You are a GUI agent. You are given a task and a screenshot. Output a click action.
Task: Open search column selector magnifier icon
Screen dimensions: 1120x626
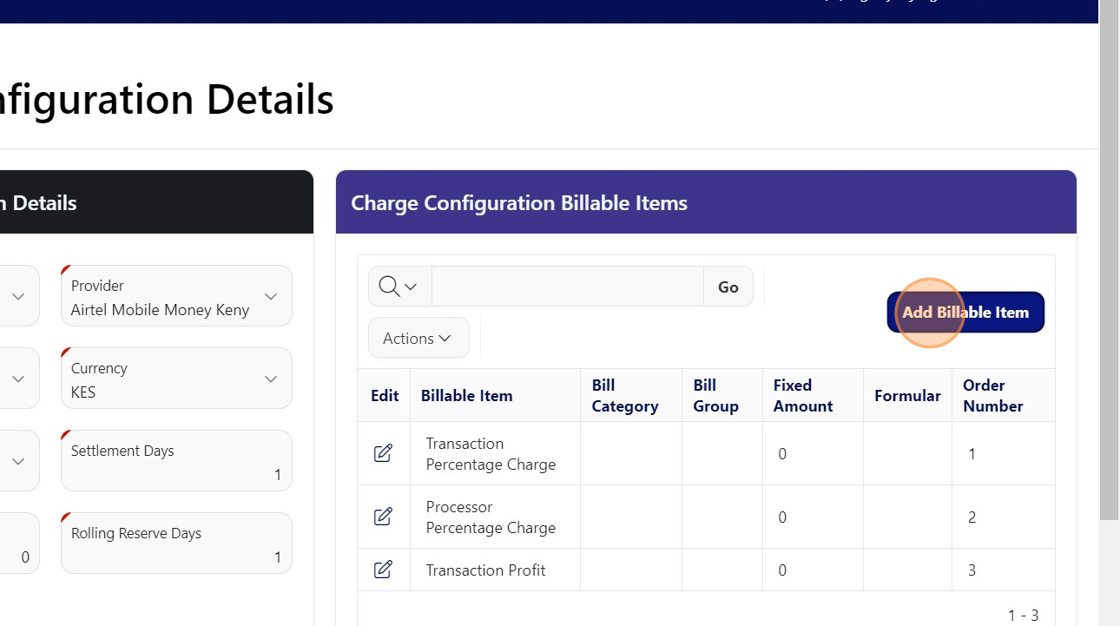(399, 287)
